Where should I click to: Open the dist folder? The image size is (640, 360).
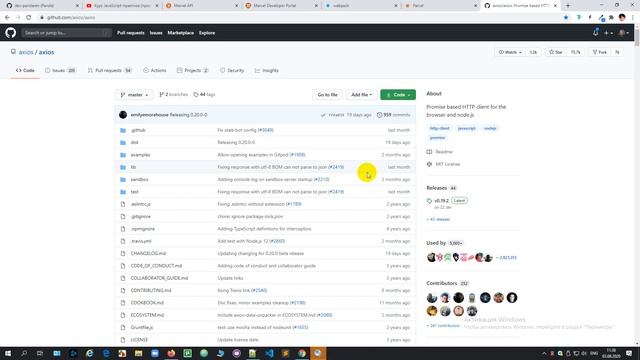click(x=134, y=142)
